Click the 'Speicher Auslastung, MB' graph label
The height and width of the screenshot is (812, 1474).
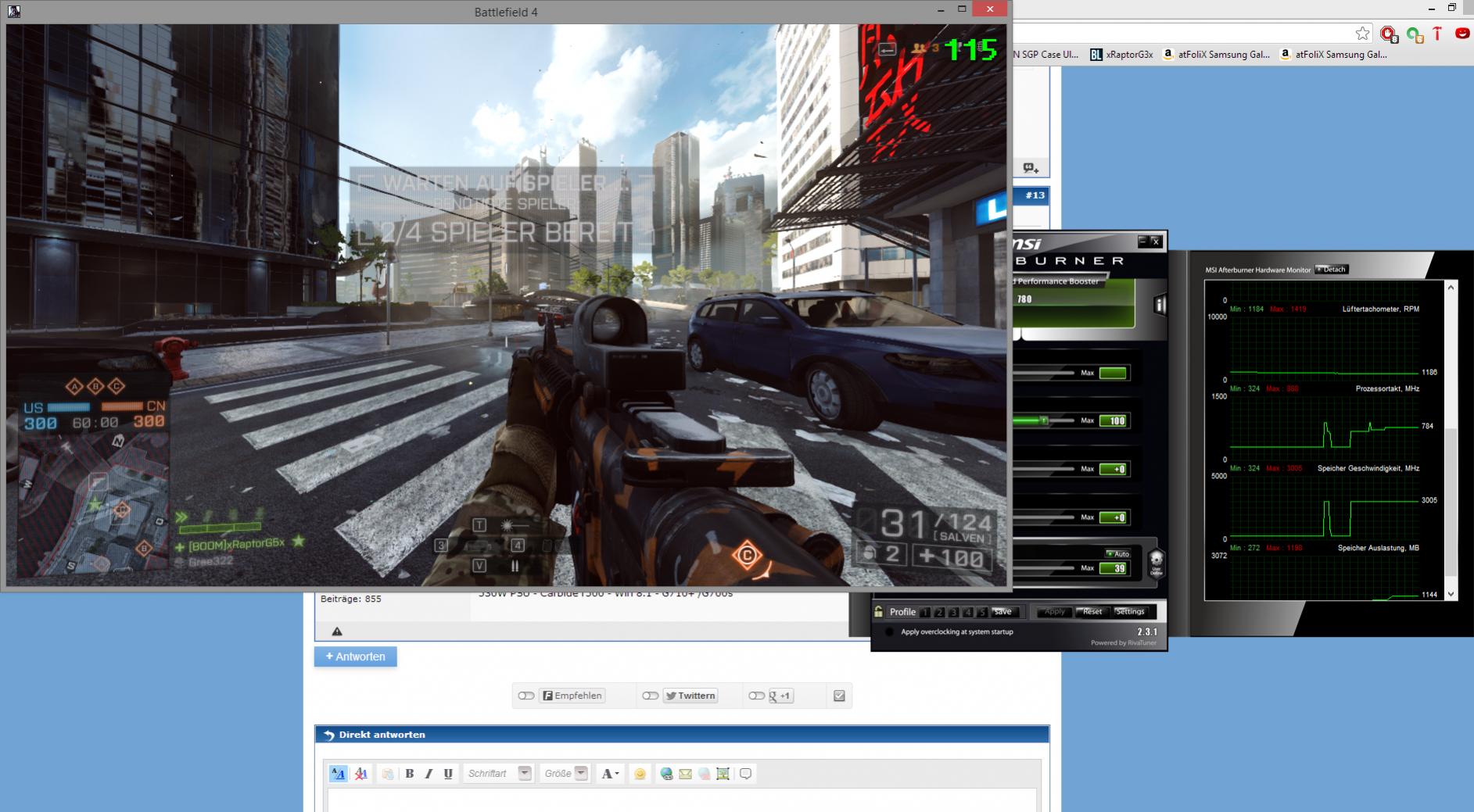[1378, 548]
